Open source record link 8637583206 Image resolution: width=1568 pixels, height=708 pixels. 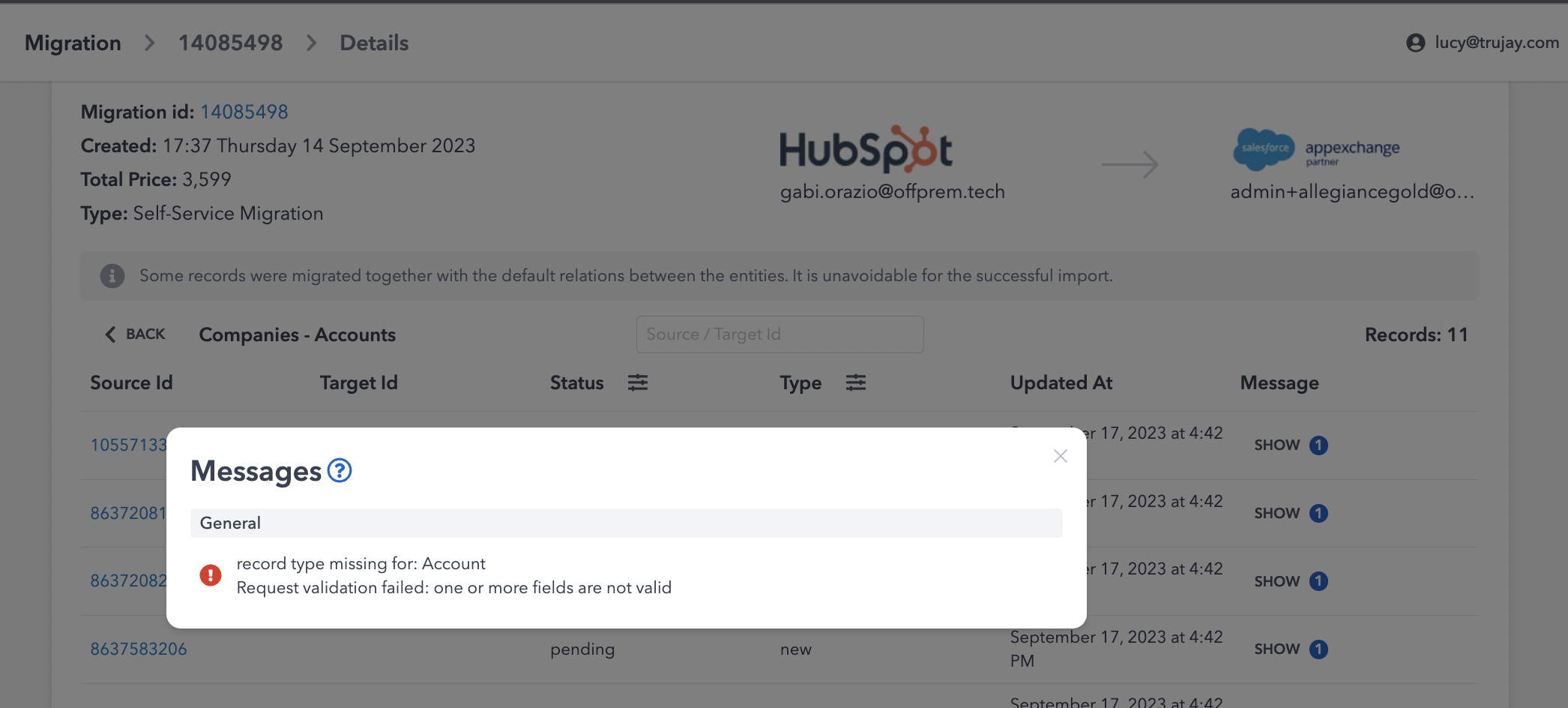pos(138,649)
